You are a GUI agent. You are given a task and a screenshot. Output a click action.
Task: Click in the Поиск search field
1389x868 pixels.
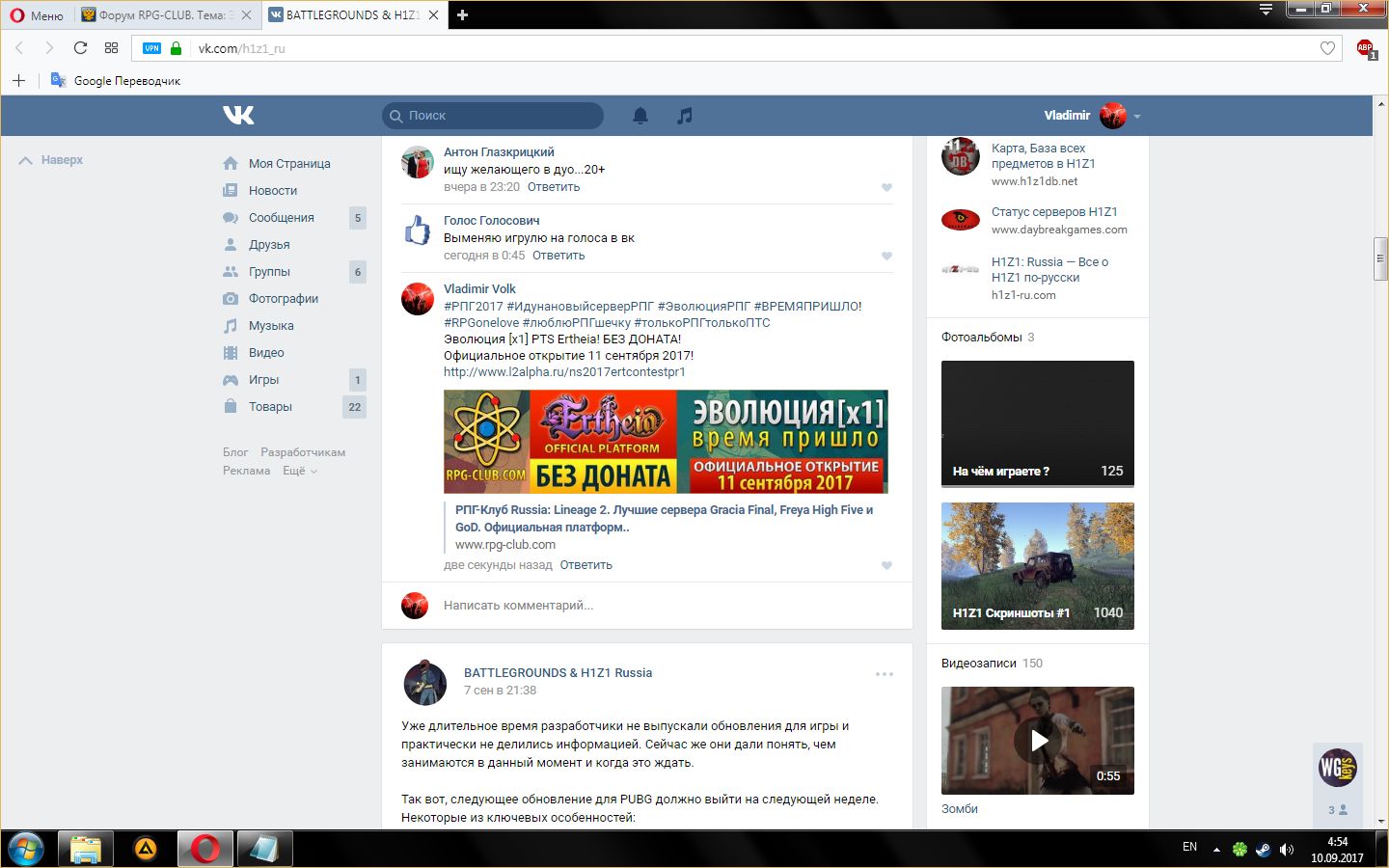click(493, 116)
